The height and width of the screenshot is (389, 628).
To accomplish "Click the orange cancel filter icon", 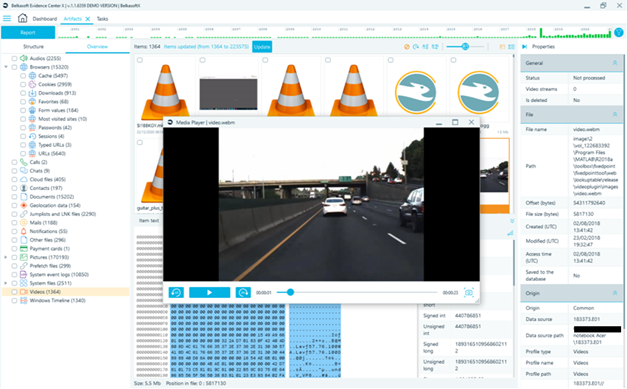I will 407,47.
